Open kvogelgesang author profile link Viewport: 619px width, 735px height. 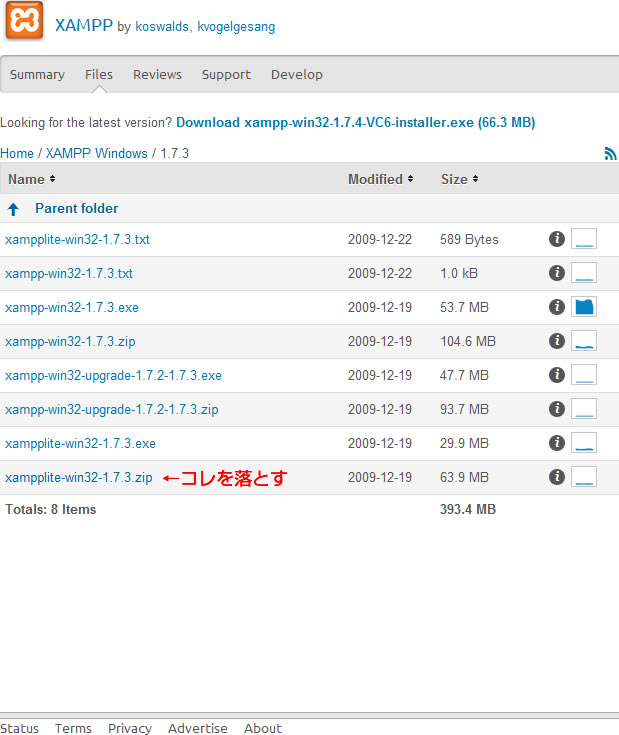[236, 27]
